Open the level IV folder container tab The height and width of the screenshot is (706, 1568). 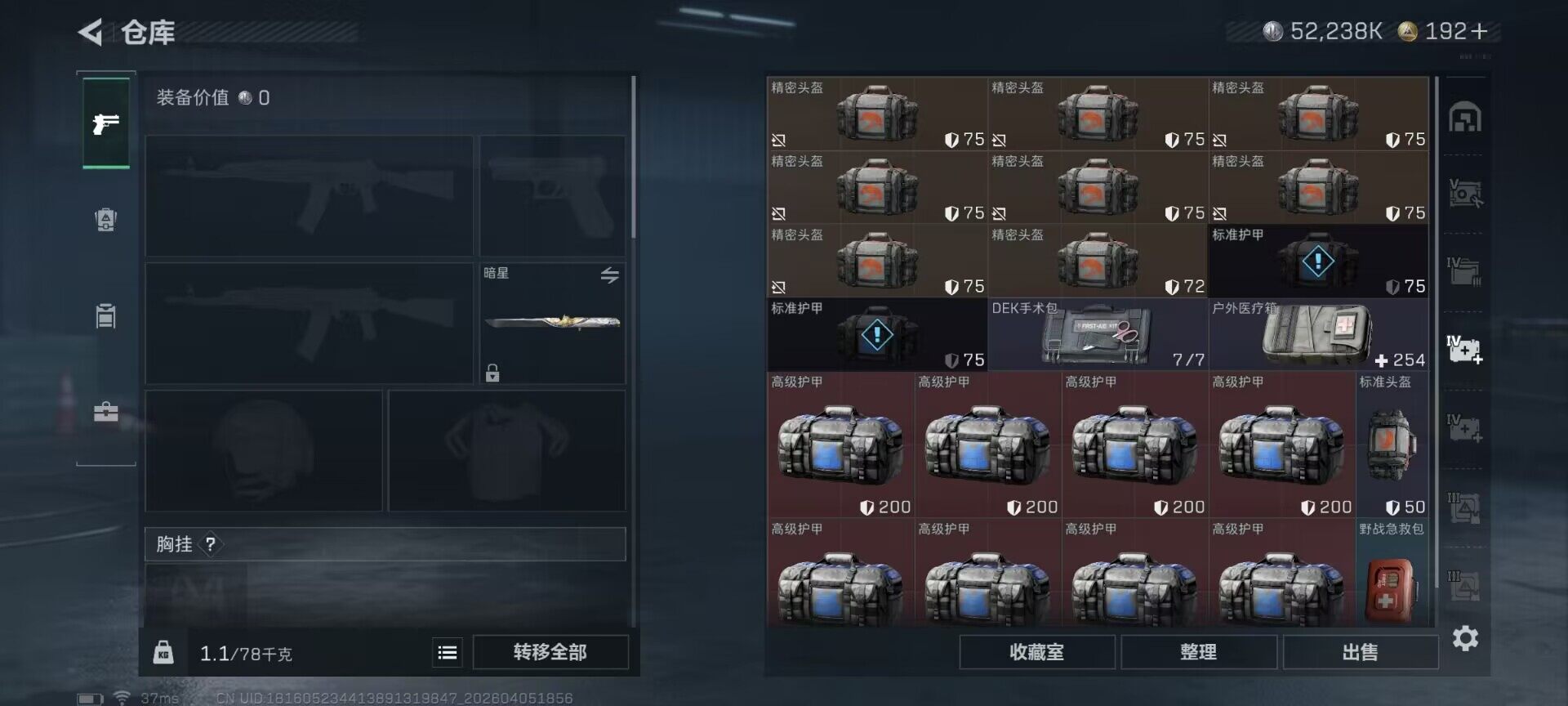click(1465, 270)
